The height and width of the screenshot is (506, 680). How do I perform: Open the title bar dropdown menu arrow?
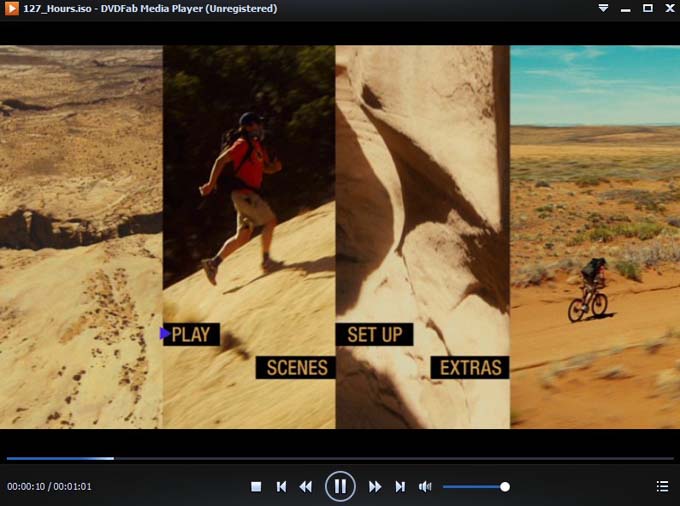pyautogui.click(x=603, y=8)
